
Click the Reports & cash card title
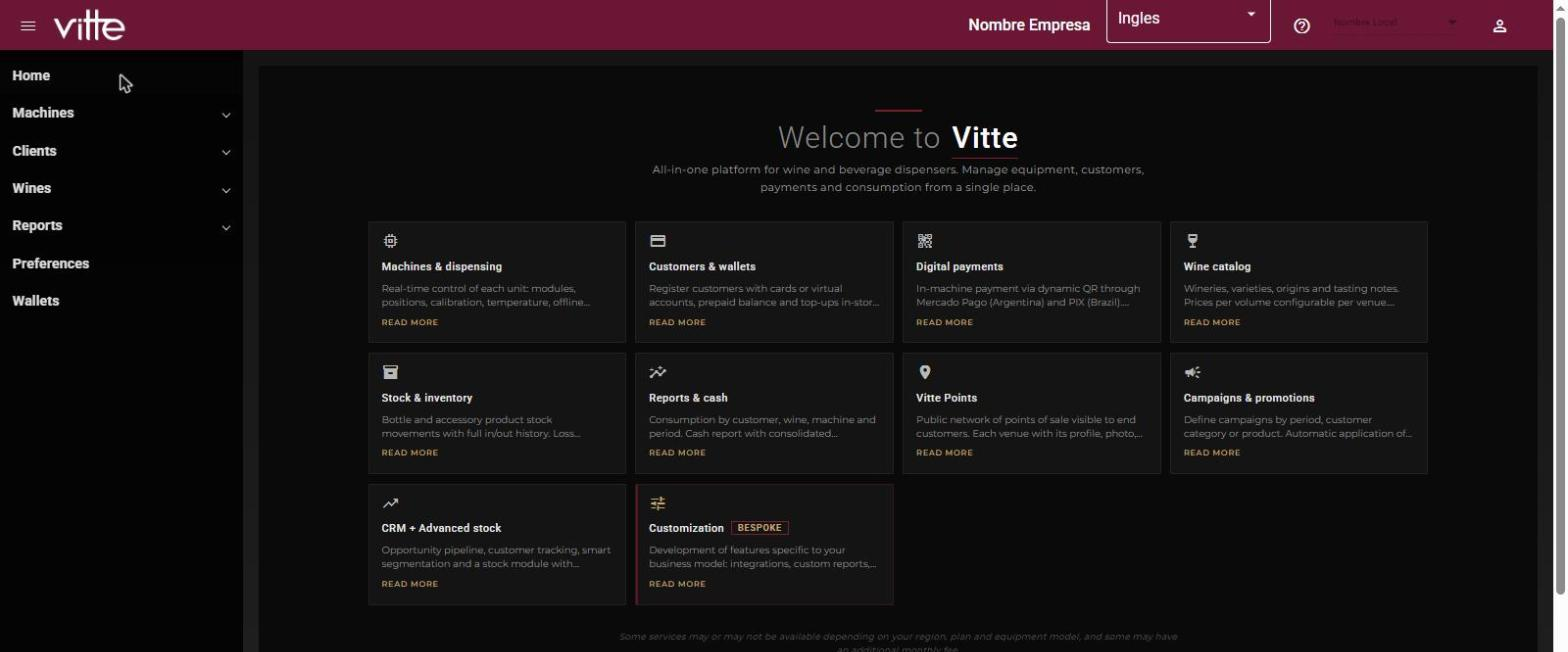pyautogui.click(x=688, y=398)
